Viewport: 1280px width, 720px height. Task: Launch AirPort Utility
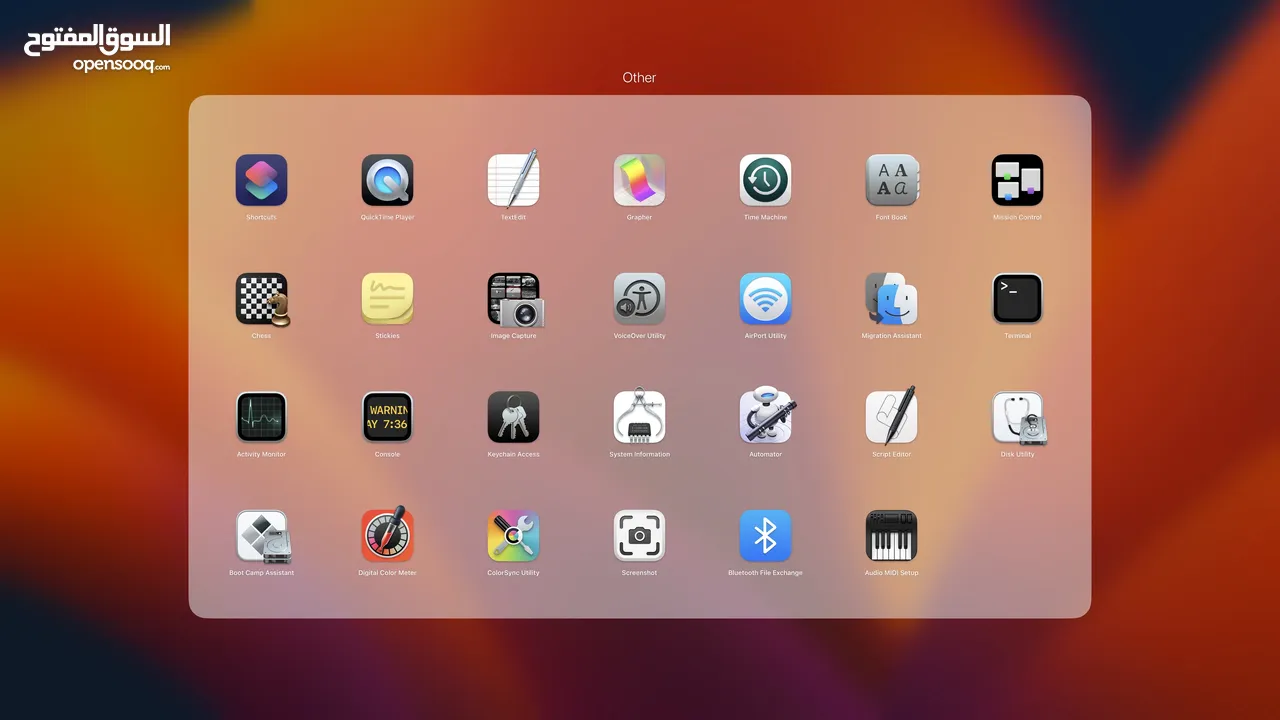pyautogui.click(x=765, y=299)
